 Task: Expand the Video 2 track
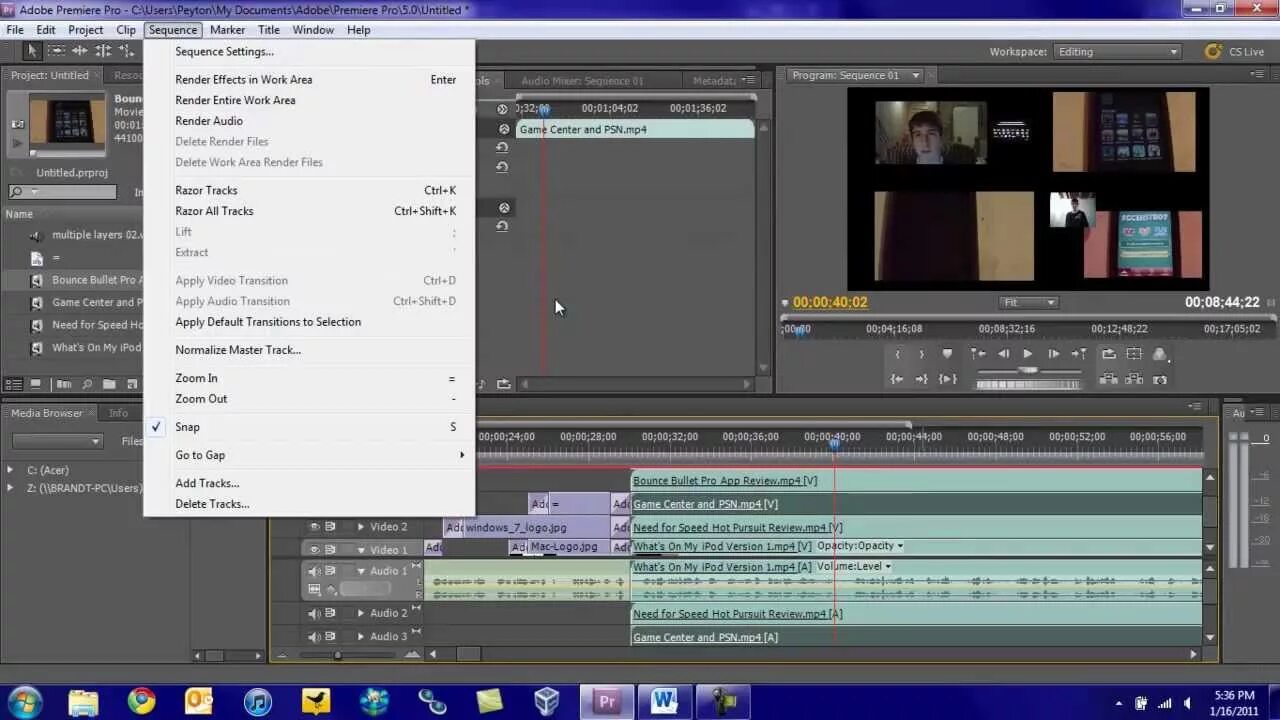click(x=361, y=527)
